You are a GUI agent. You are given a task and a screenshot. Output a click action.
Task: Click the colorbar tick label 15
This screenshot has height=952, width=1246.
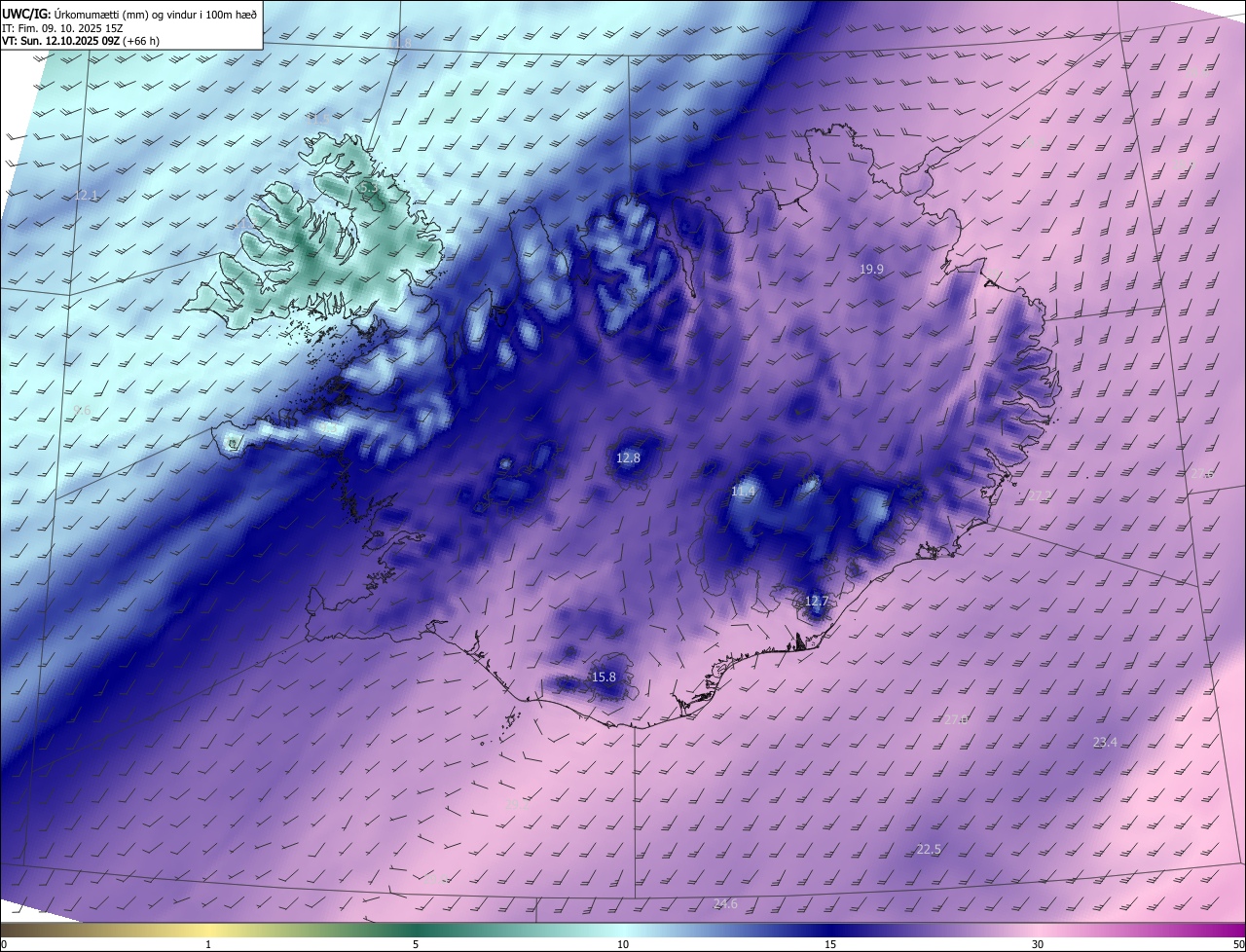[x=830, y=944]
